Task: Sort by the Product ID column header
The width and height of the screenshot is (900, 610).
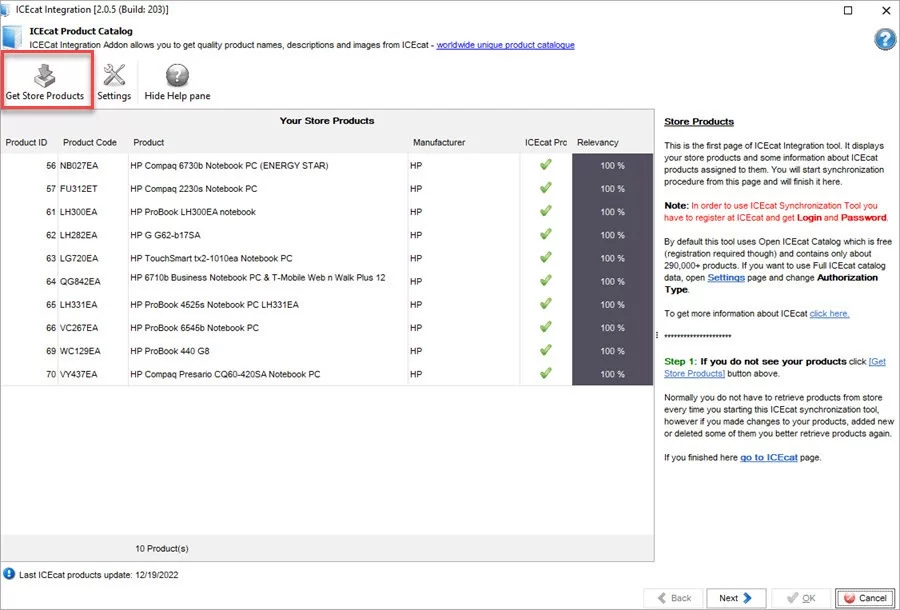Action: pyautogui.click(x=26, y=142)
